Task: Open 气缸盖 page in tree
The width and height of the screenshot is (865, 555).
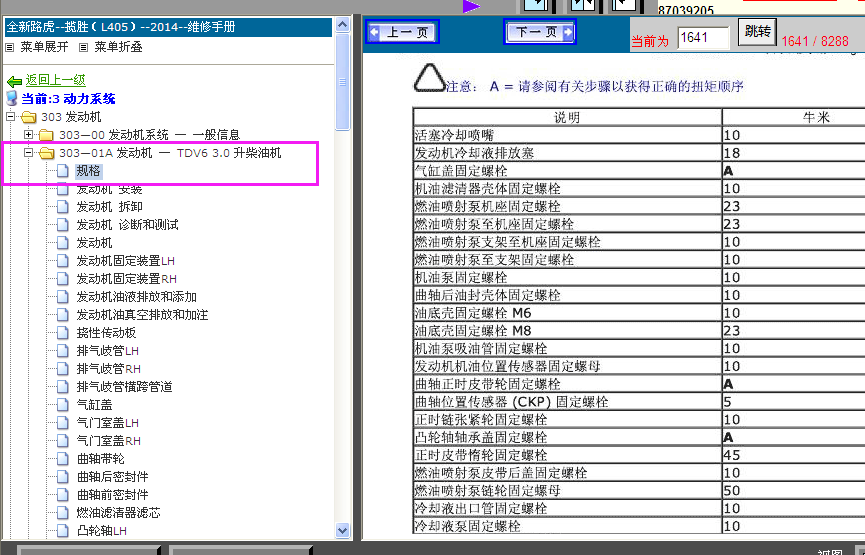Action: 94,405
